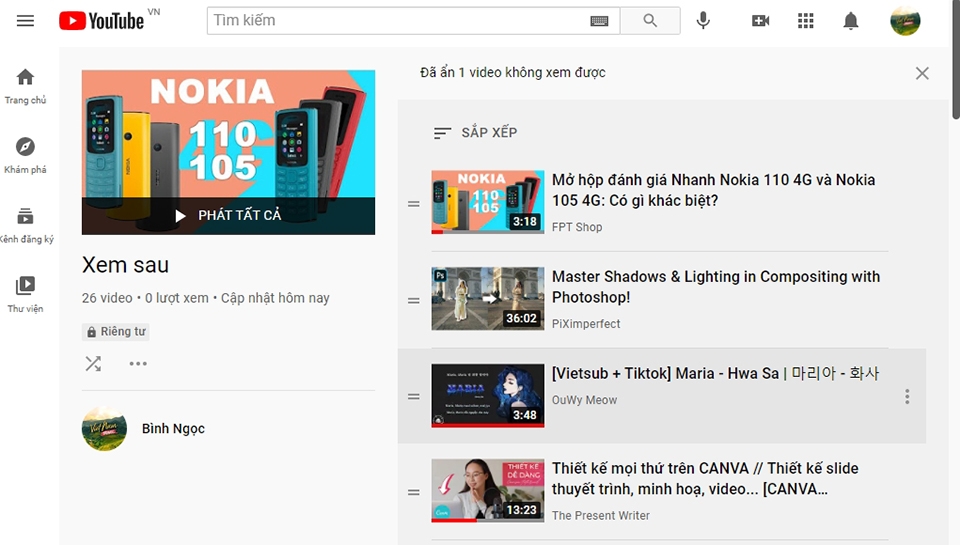Open title Thiết kế mọi thứ trên CANVA
960x545 pixels.
click(705, 478)
